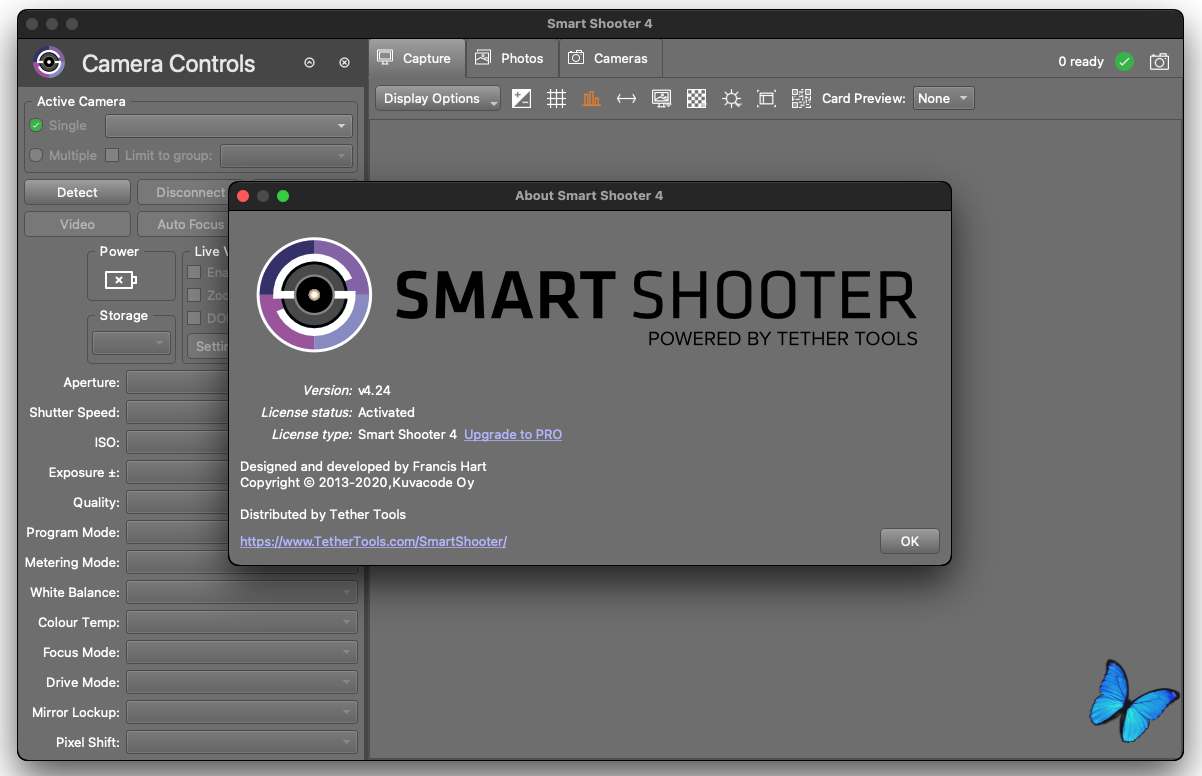Click the collapse icon in Camera Controls header

click(x=310, y=63)
